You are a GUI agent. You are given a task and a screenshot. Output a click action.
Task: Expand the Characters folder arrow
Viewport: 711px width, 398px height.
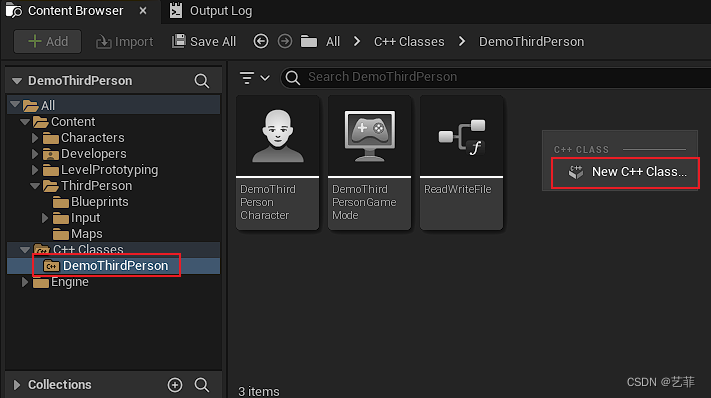(35, 138)
